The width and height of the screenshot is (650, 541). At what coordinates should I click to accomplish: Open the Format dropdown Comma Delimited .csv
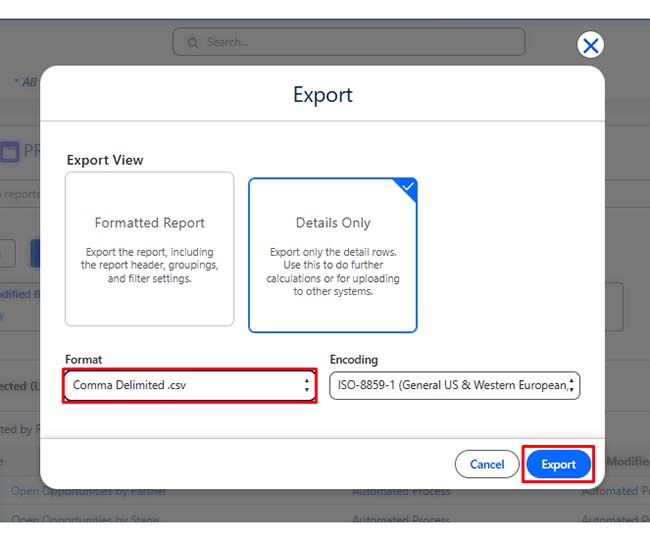tap(190, 385)
